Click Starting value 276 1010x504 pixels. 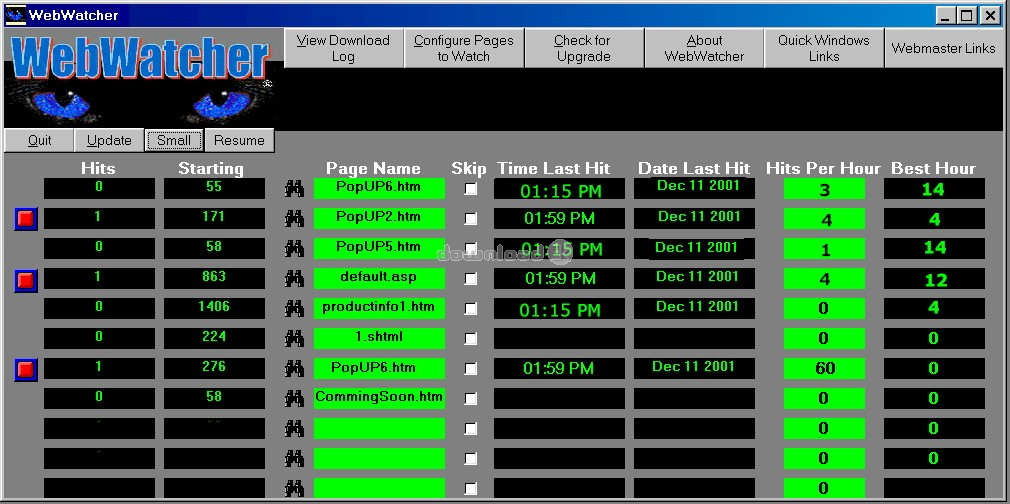[214, 367]
